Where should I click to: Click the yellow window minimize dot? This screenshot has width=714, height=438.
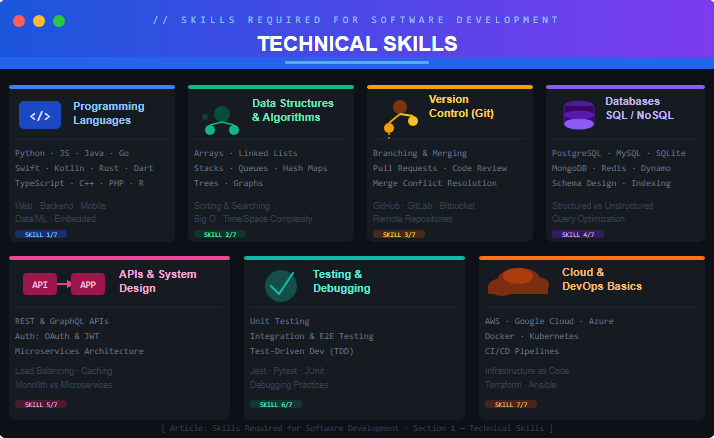[39, 21]
